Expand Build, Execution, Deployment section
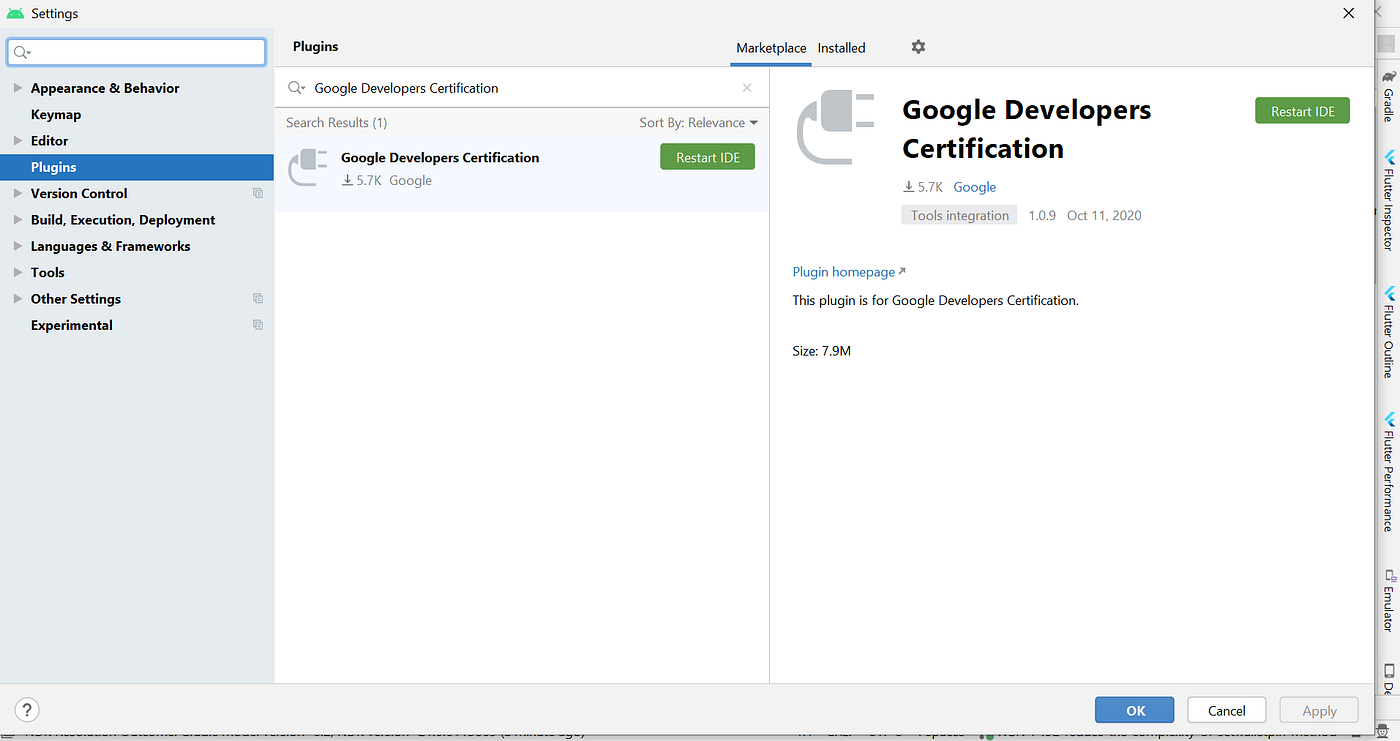The image size is (1400, 741). point(17,220)
